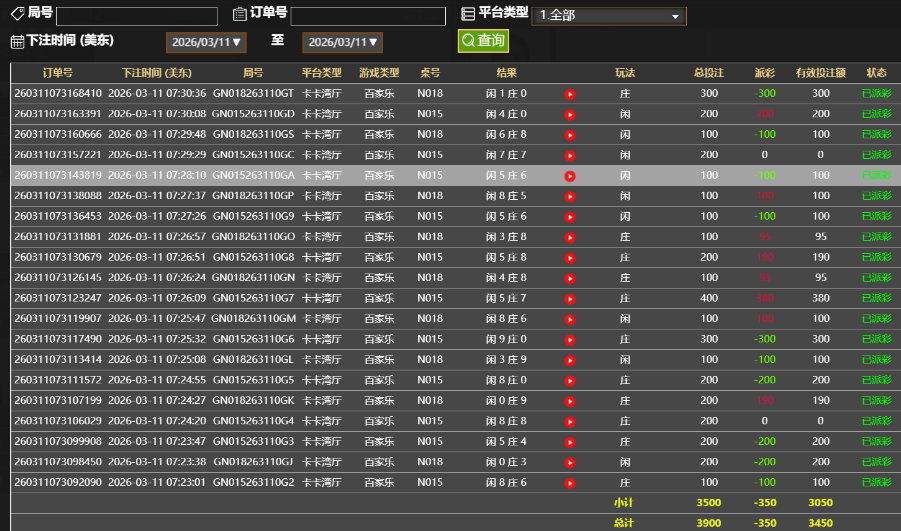Screen dimensions: 901x531
Task: Focus the 局号 input field
Action: (x=137, y=16)
